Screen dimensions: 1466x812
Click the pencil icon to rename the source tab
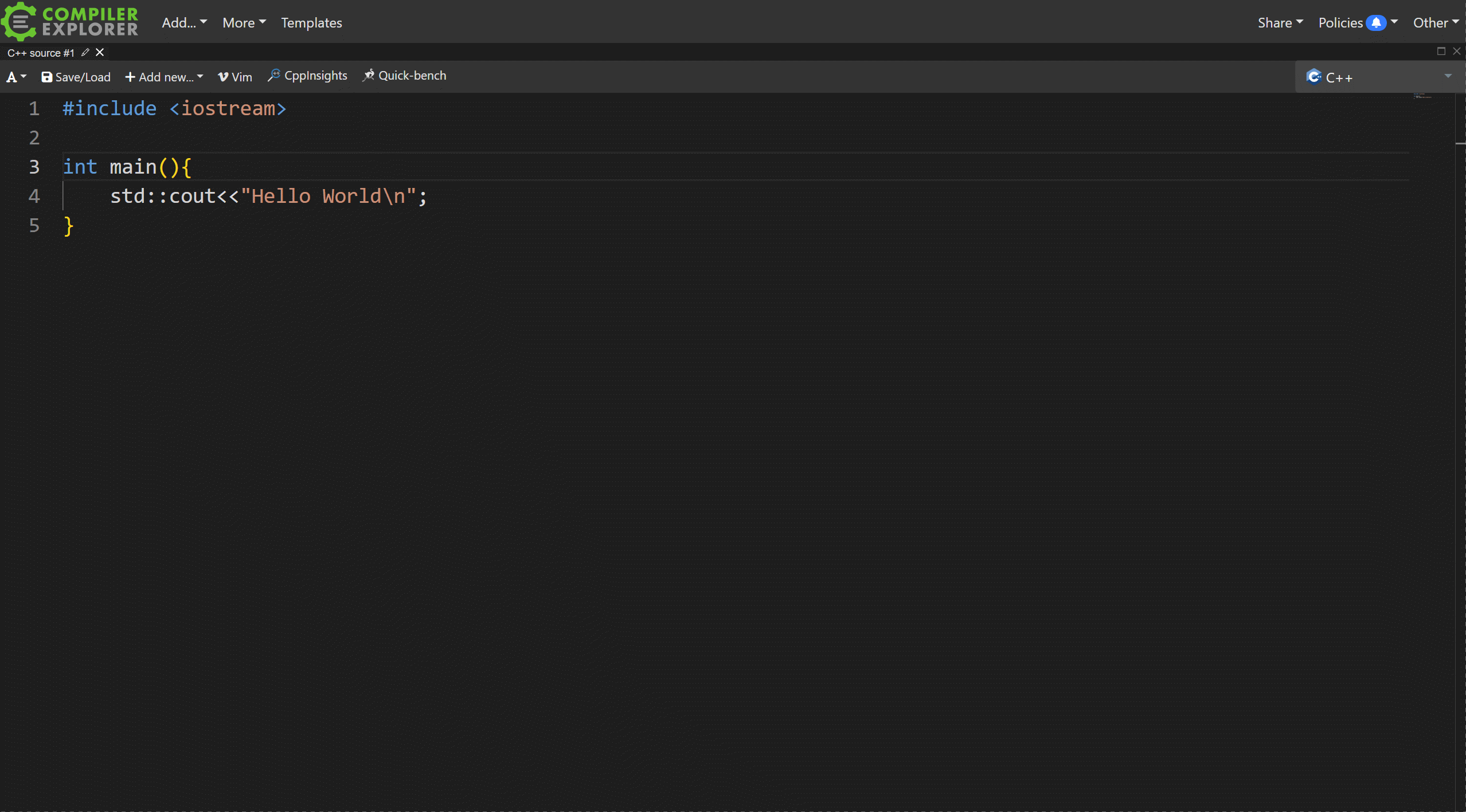point(85,52)
